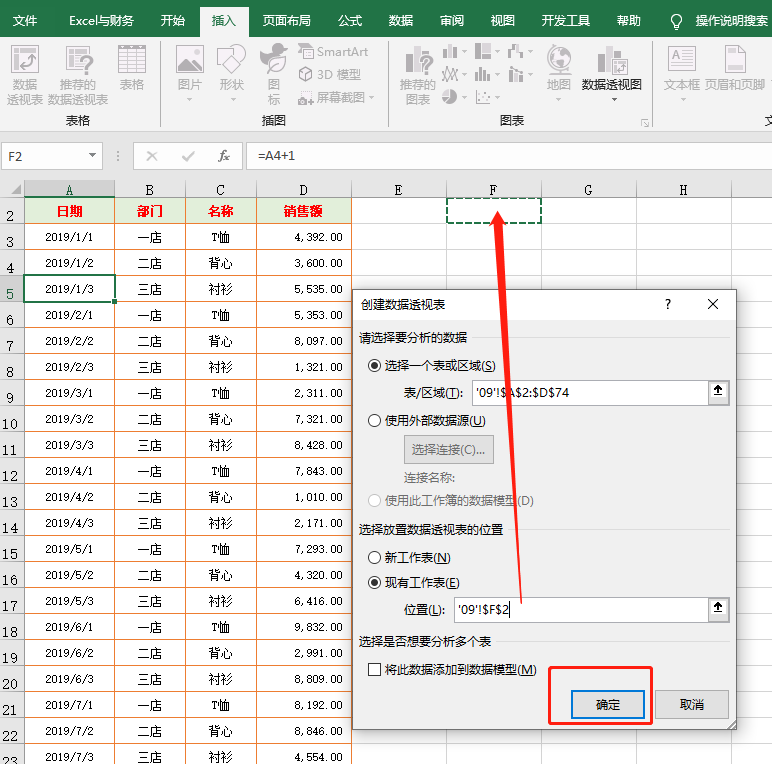This screenshot has width=772, height=764.
Task: Switch to the Page Layout tab
Action: [287, 21]
